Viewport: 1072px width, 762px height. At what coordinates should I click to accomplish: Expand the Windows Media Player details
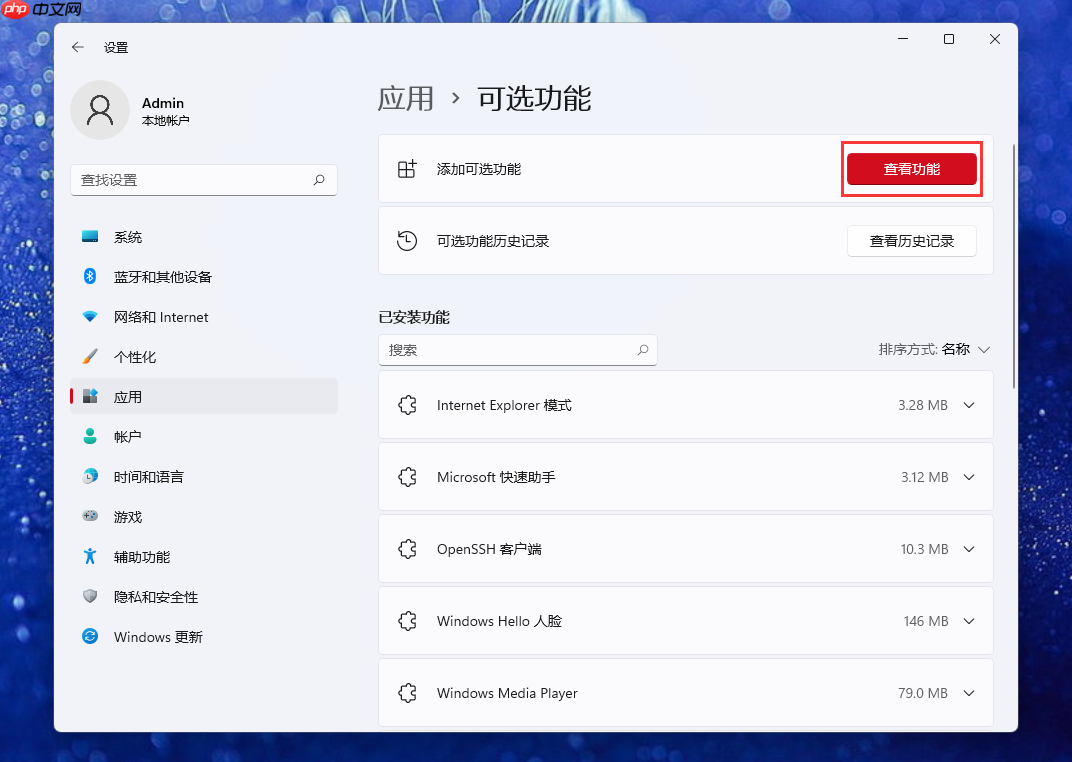[968, 693]
